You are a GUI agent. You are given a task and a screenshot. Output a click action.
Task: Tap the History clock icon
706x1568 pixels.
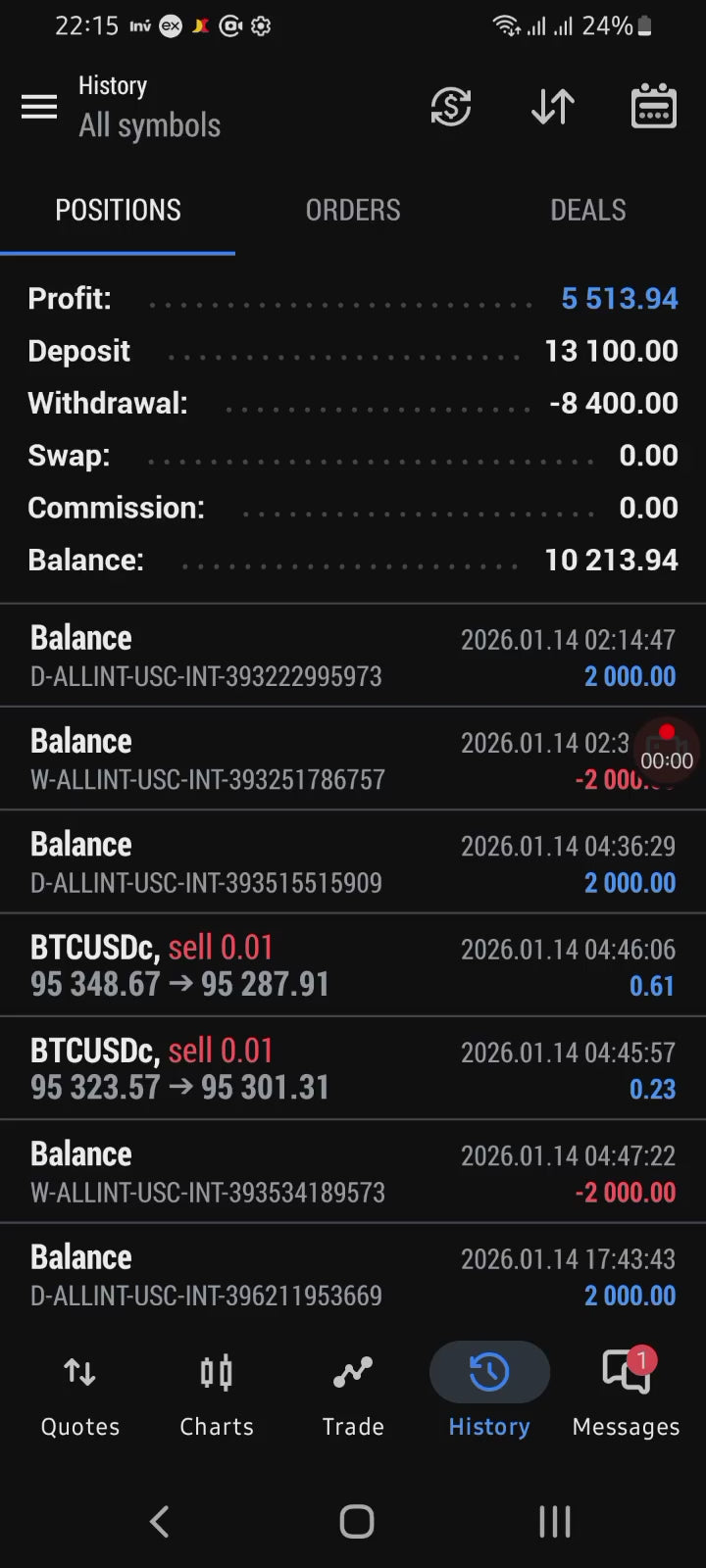click(489, 1373)
